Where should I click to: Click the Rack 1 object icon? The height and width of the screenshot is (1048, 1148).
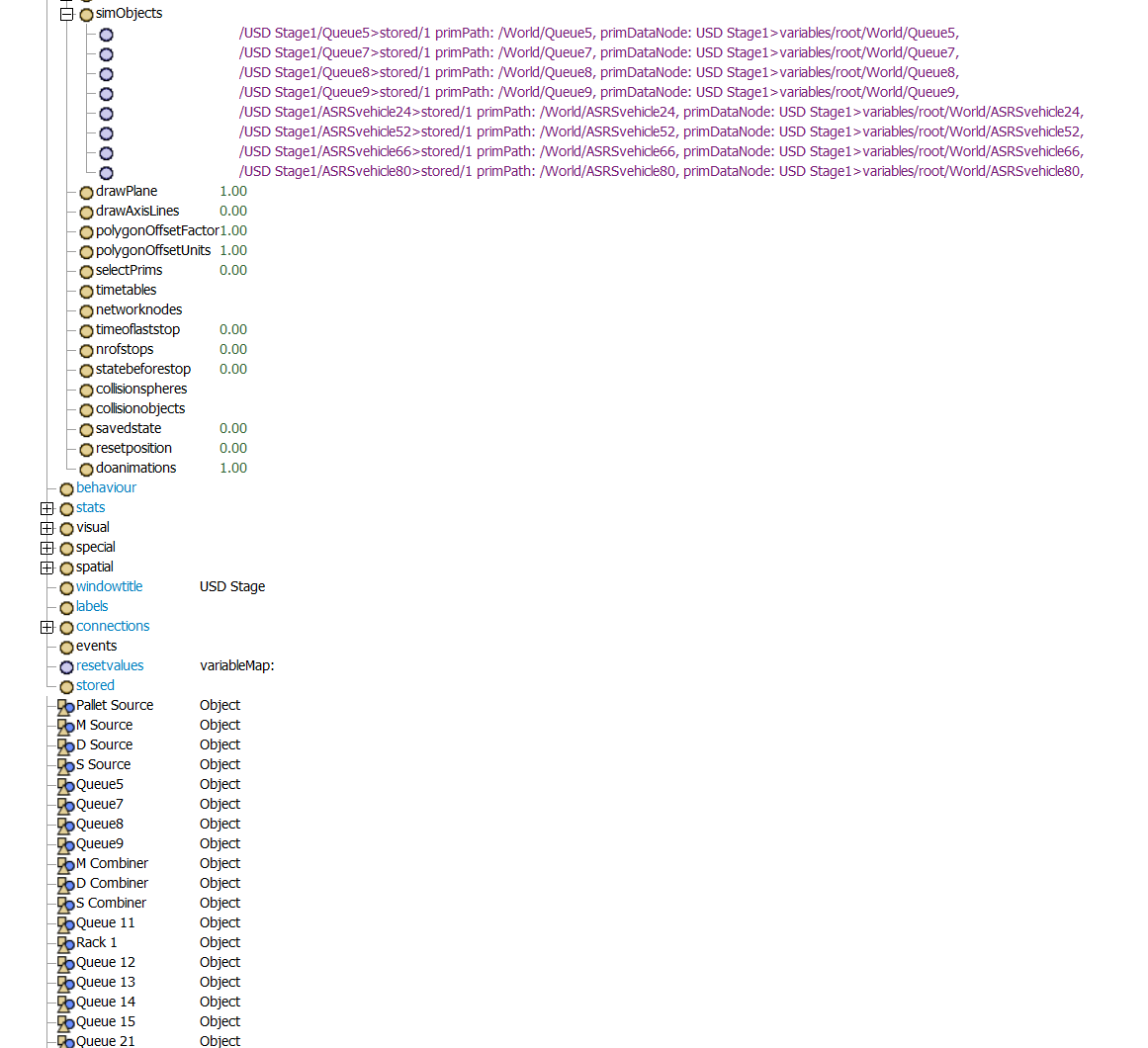click(x=65, y=943)
